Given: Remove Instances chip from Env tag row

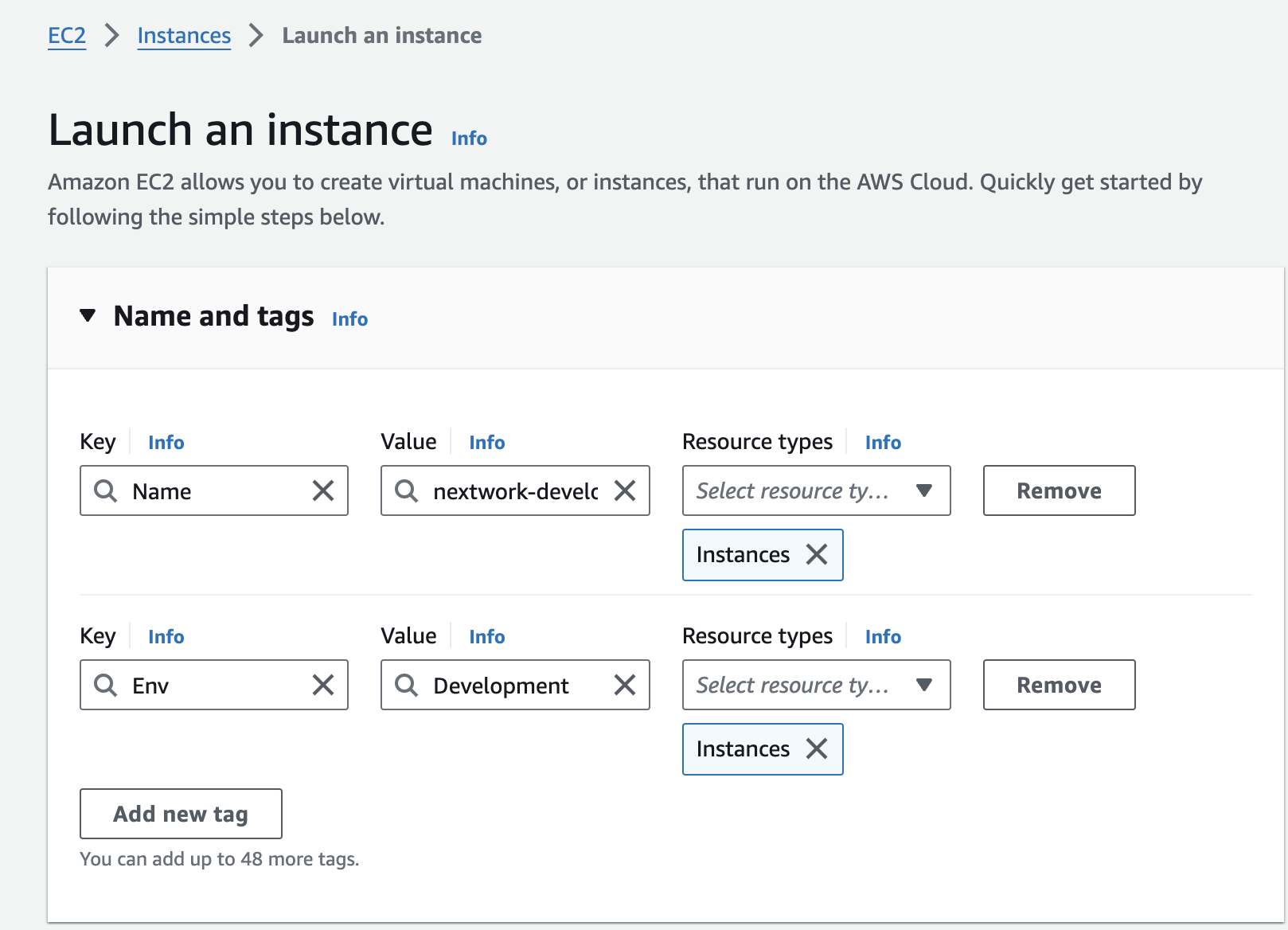Looking at the screenshot, I should click(817, 748).
